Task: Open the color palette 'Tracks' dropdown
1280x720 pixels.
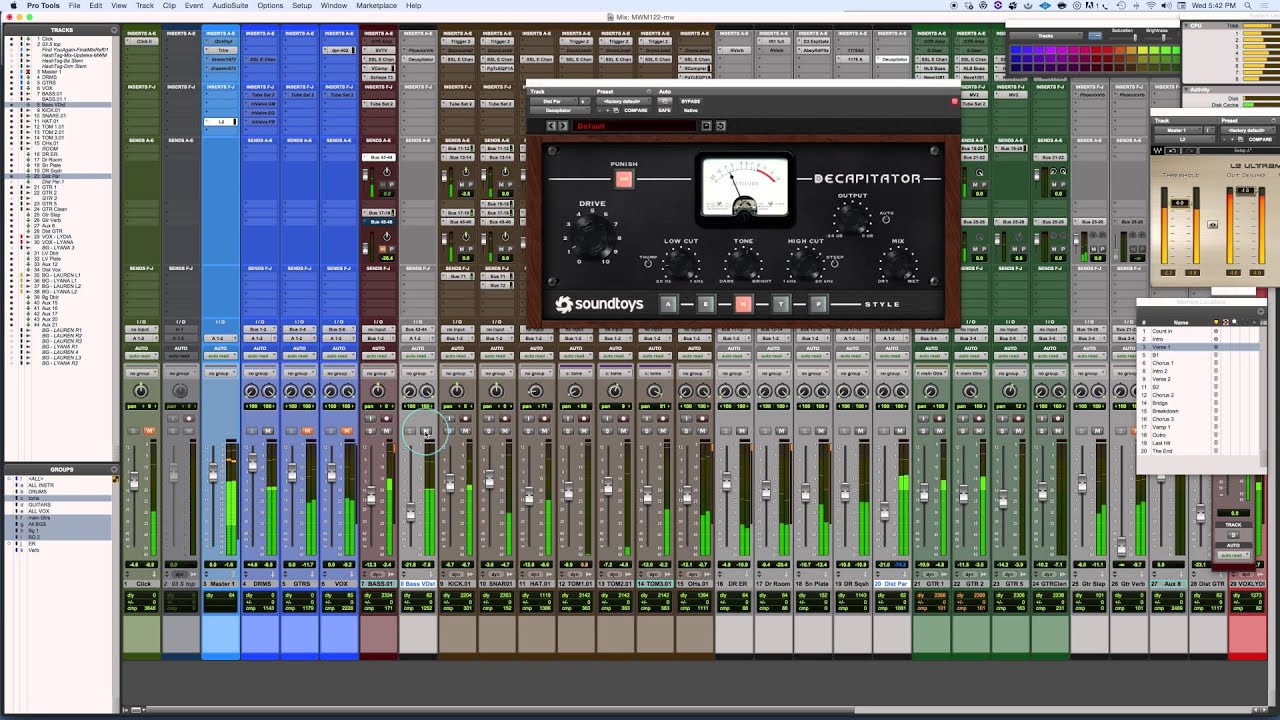Action: (1045, 36)
